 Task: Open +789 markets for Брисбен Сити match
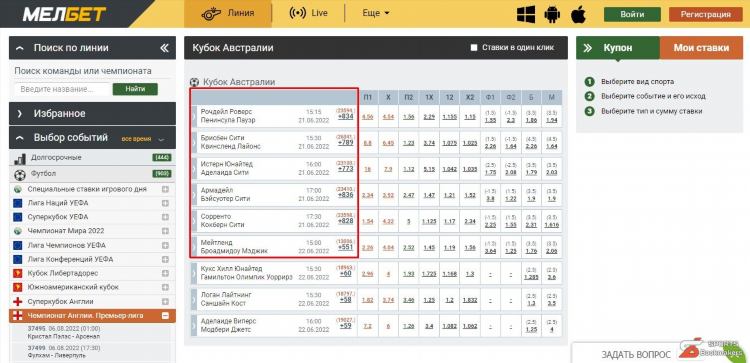click(345, 143)
